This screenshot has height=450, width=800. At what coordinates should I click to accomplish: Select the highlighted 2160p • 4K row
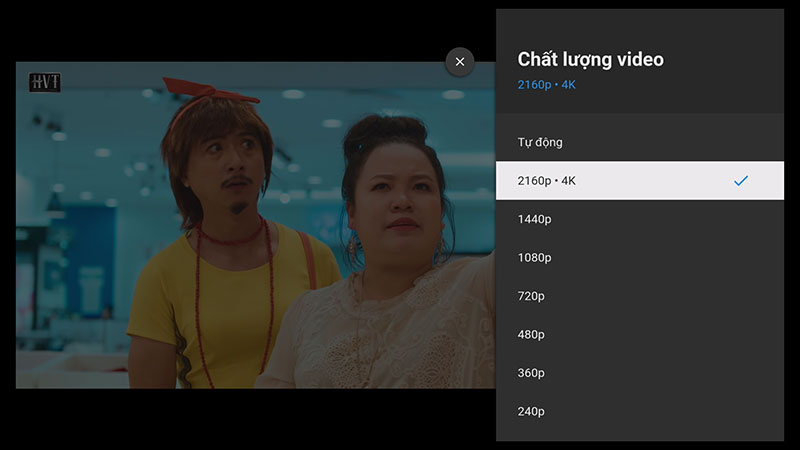(x=640, y=181)
